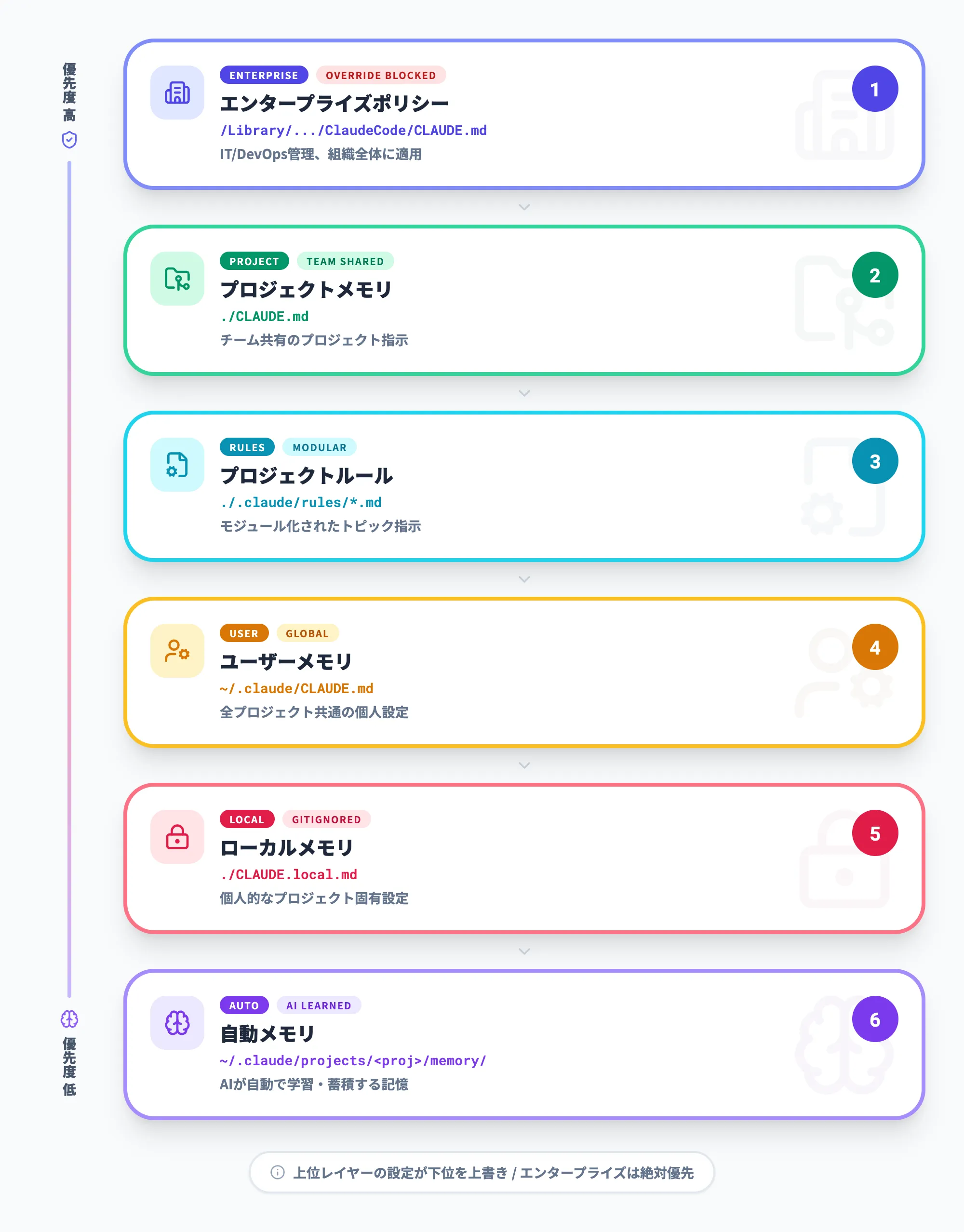964x1232 pixels.
Task: Click the GITIGNORED tag
Action: 326,819
